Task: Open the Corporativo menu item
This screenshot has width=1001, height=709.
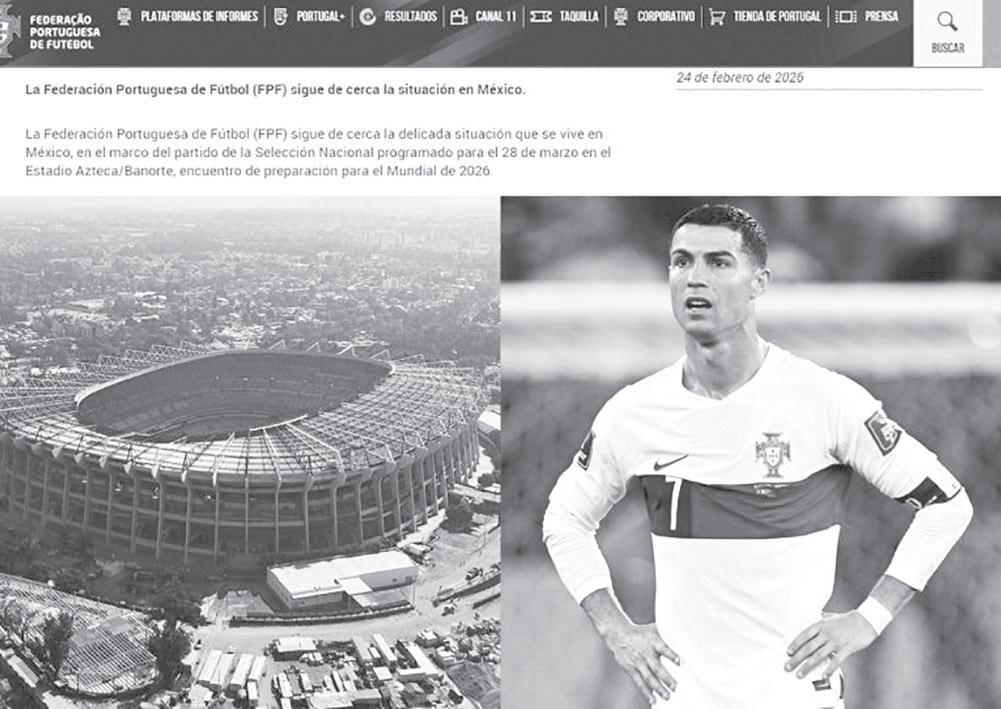Action: point(666,17)
